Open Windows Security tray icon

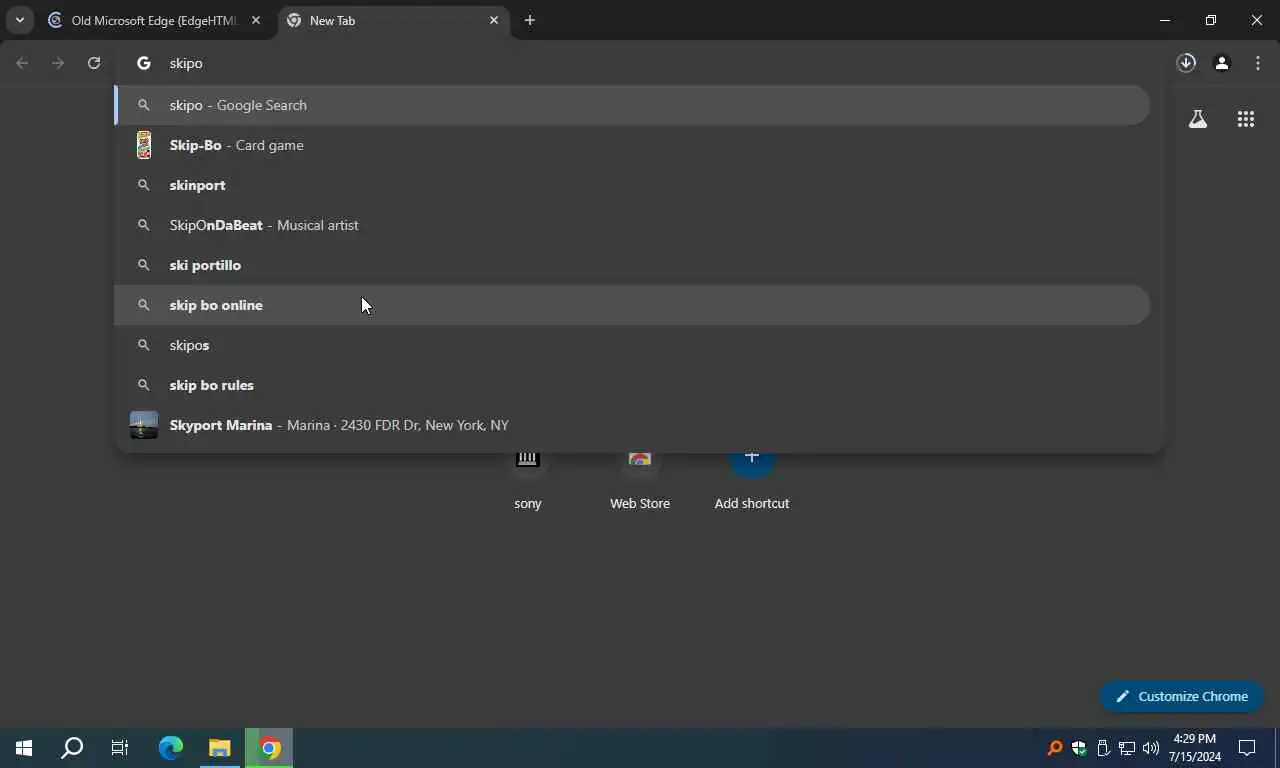coord(1079,748)
